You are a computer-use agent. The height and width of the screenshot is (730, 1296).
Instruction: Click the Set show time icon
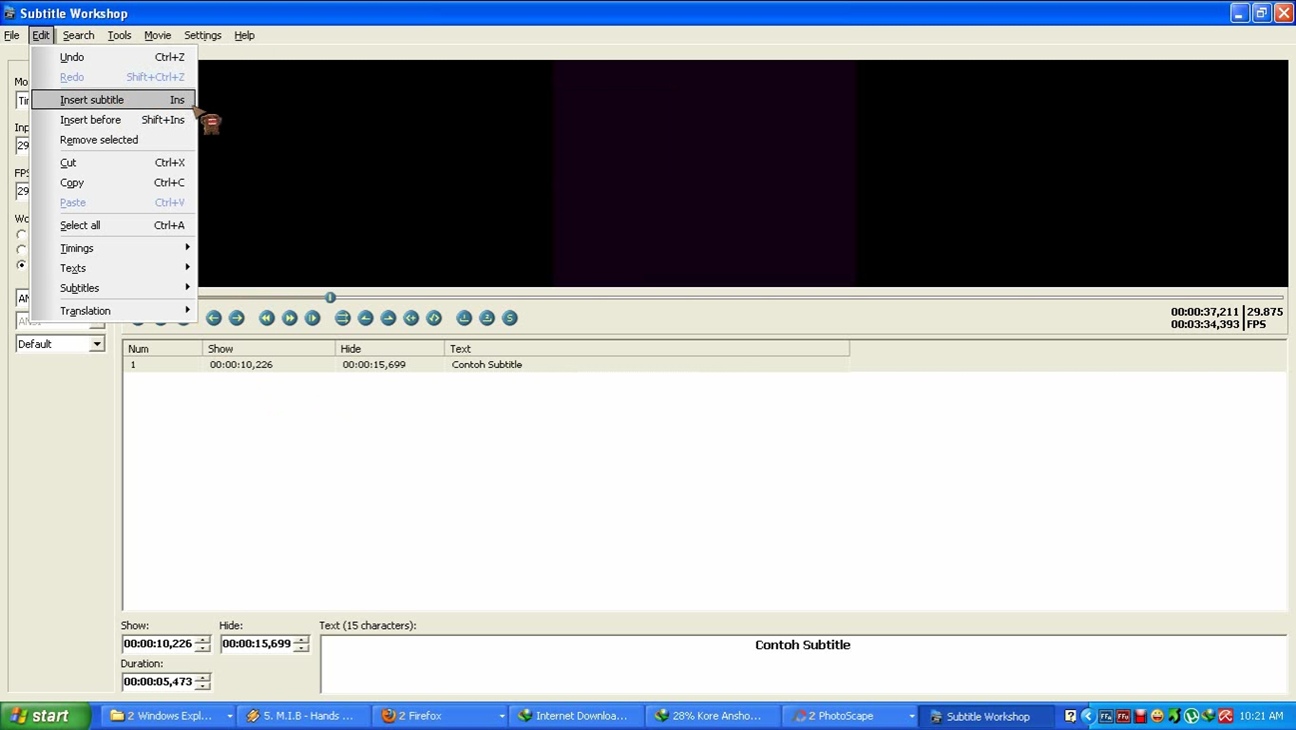366,318
